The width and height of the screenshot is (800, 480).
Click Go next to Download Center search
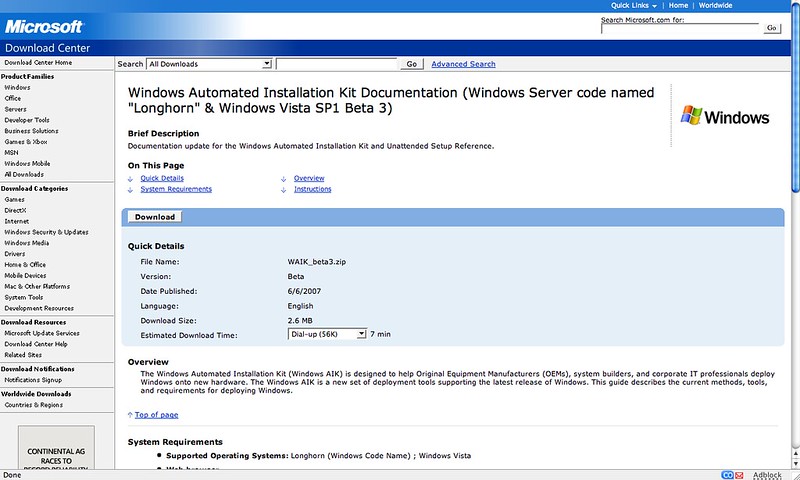coord(412,64)
